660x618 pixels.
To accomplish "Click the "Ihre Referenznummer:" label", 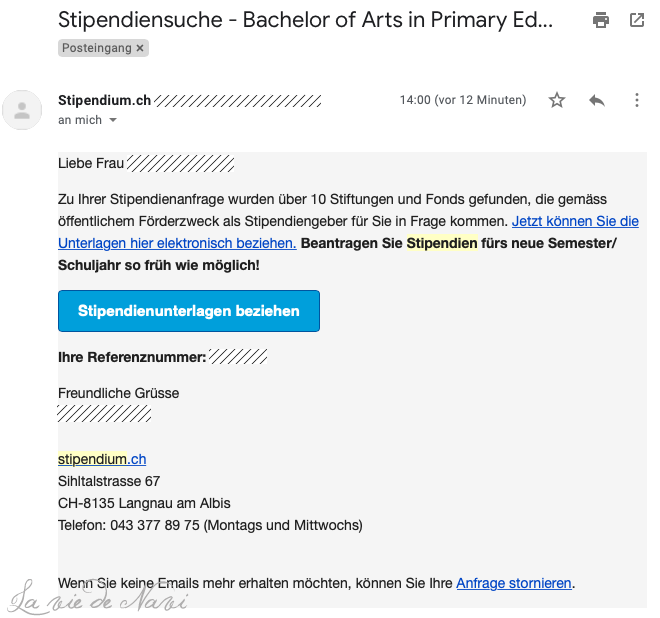I will pyautogui.click(x=132, y=357).
